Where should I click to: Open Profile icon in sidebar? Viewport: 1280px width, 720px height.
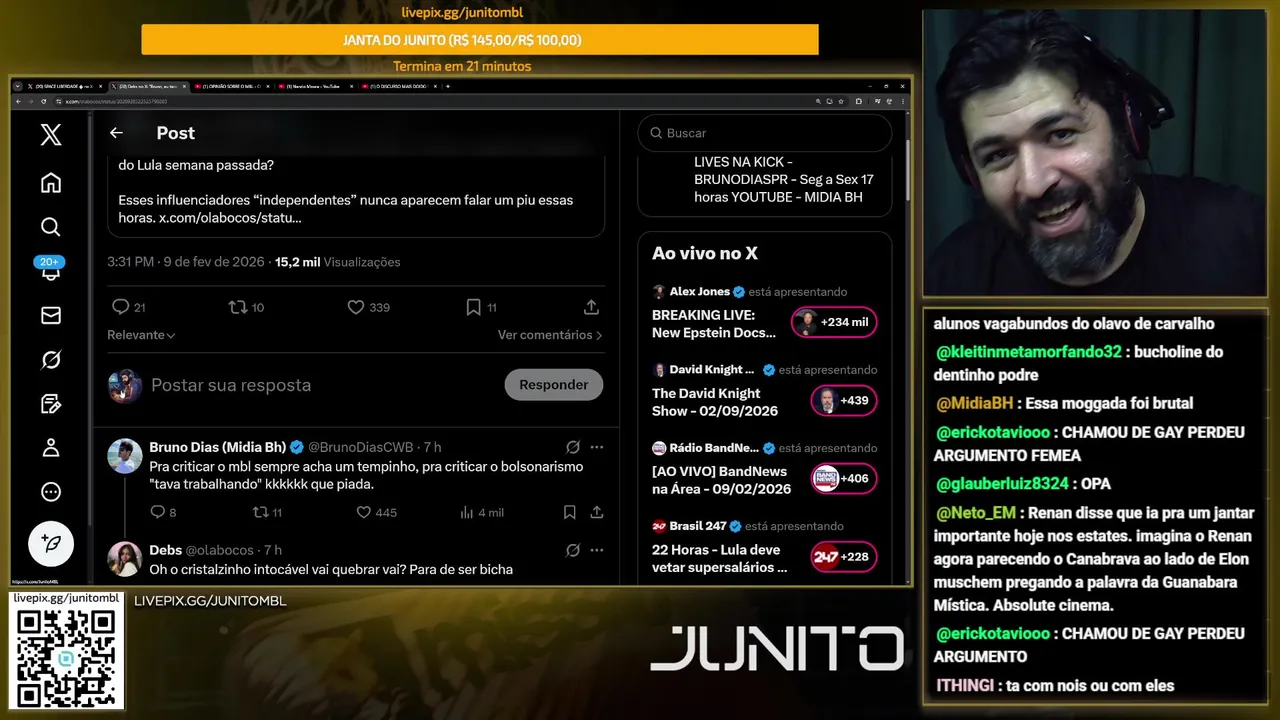tap(51, 448)
